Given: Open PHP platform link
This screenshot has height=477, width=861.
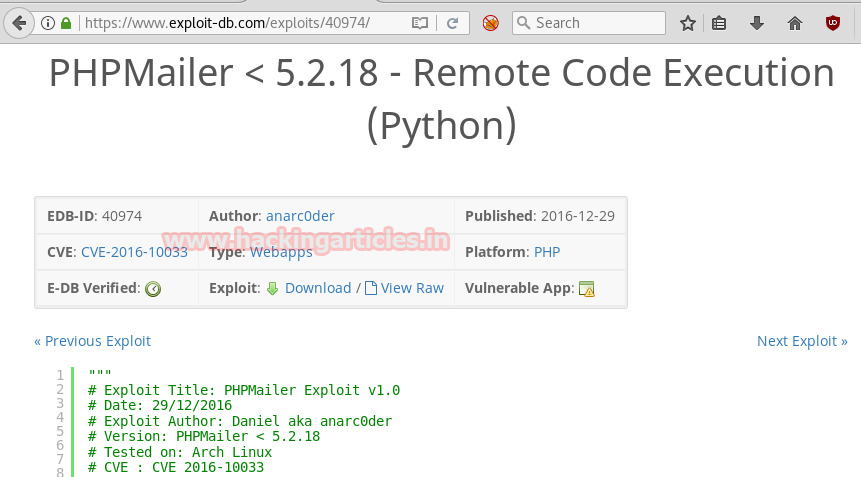Looking at the screenshot, I should click(547, 252).
